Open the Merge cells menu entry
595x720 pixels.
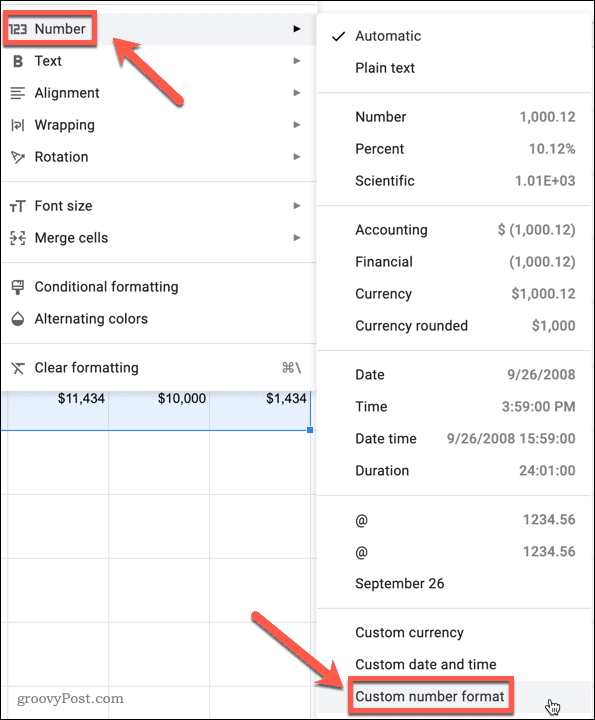[158, 238]
